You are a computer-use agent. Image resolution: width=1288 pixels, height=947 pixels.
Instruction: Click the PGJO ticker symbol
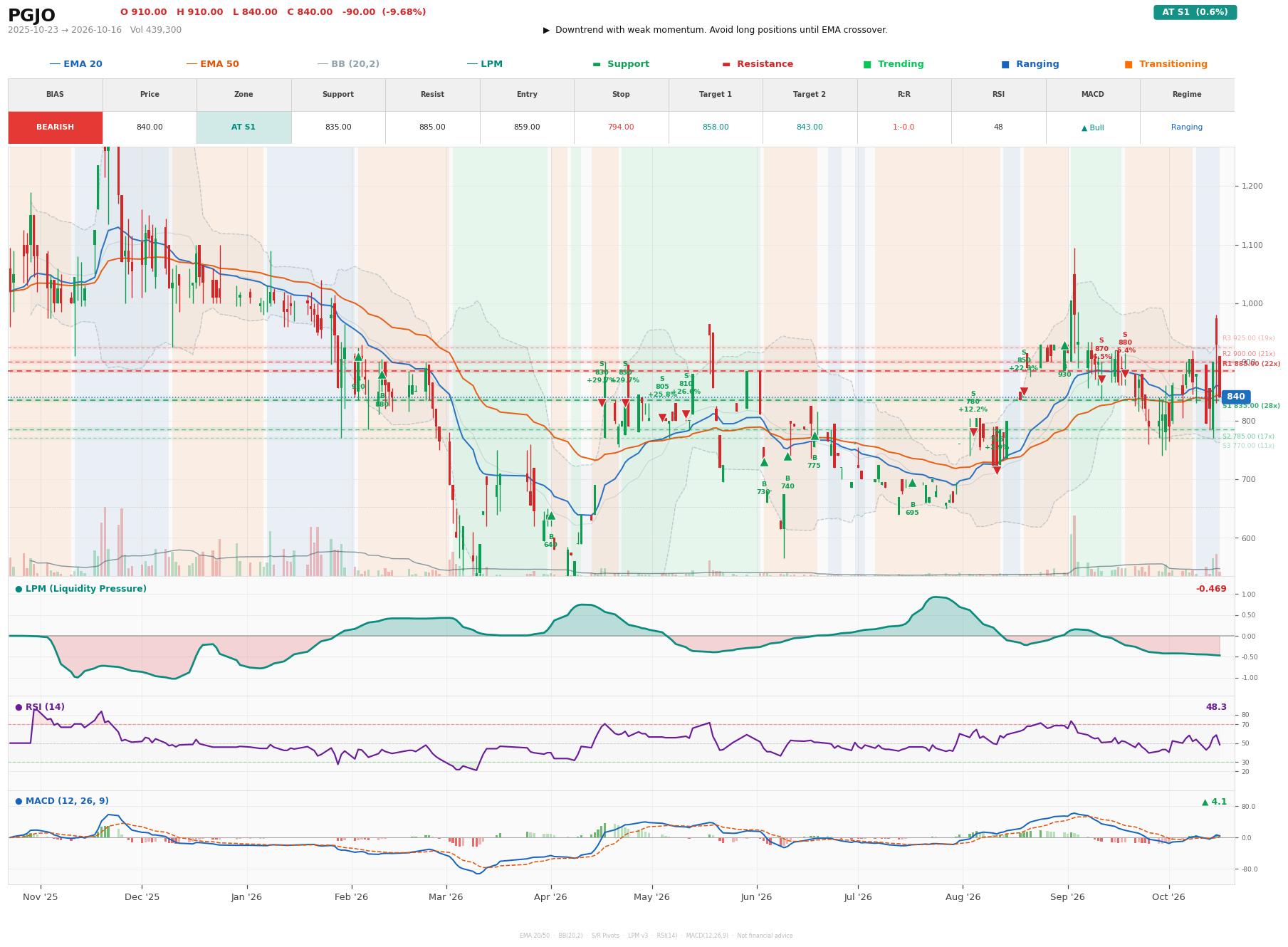31,15
